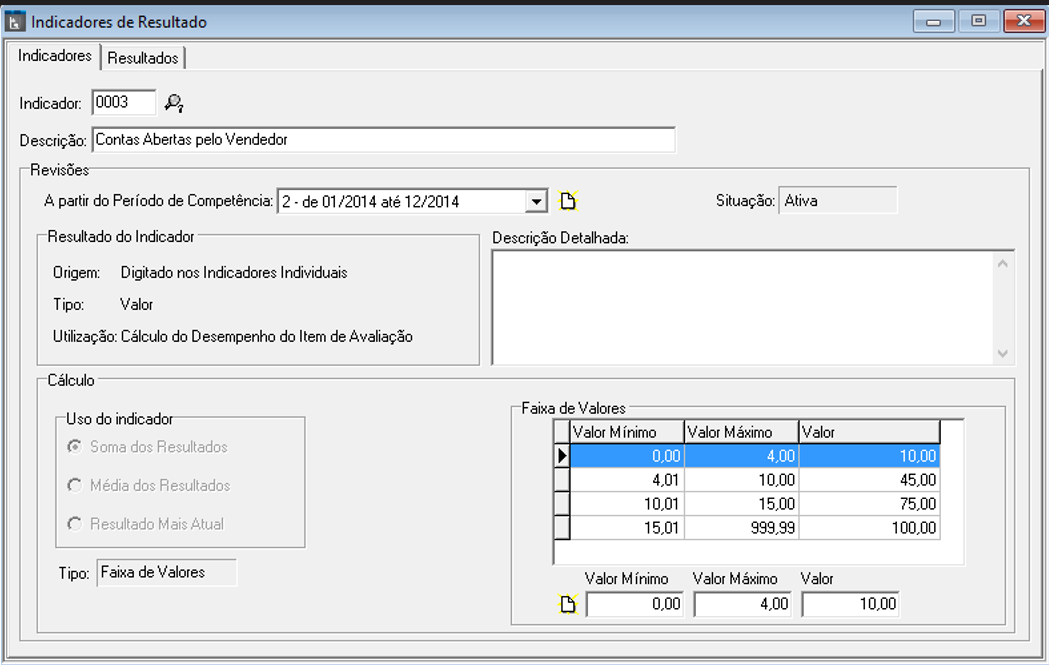Click the Indicador code input field
This screenshot has height=665, width=1049.
(123, 102)
